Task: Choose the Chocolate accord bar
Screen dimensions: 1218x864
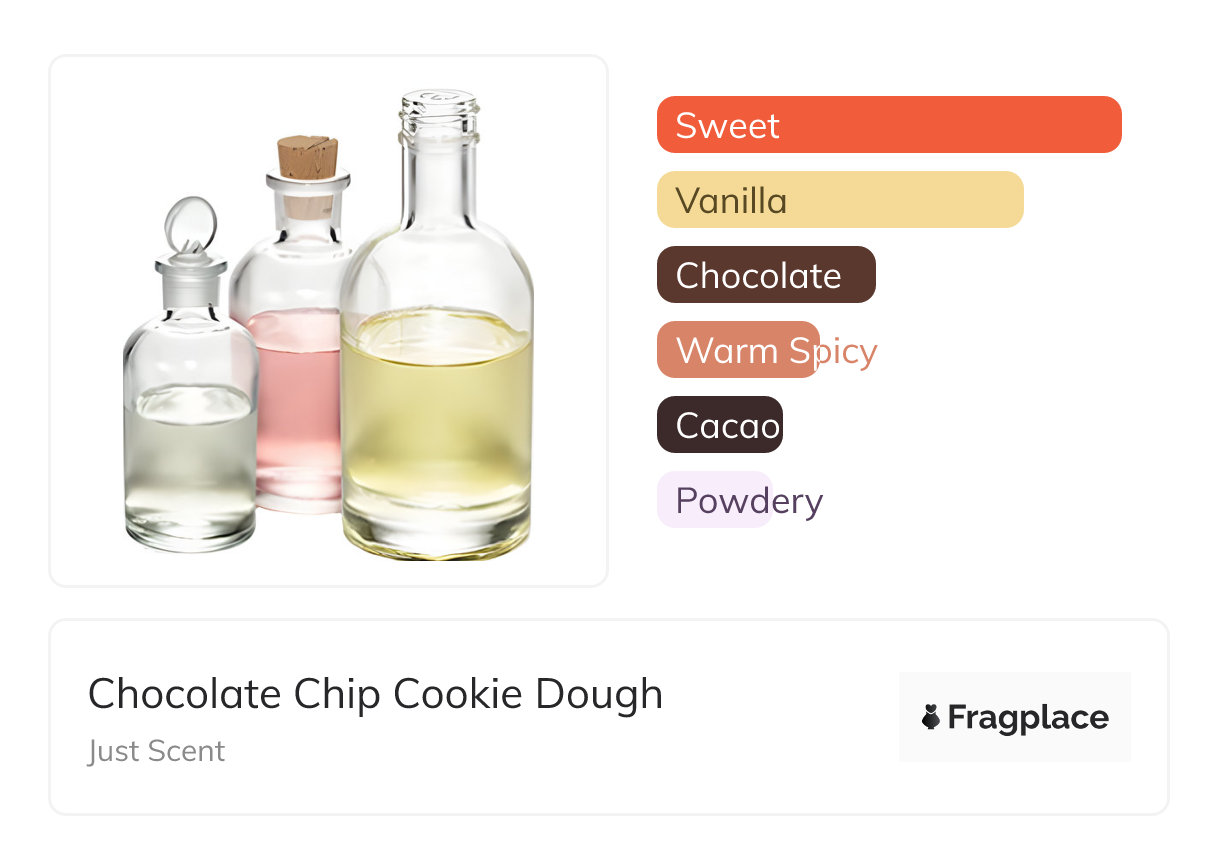Action: [766, 275]
